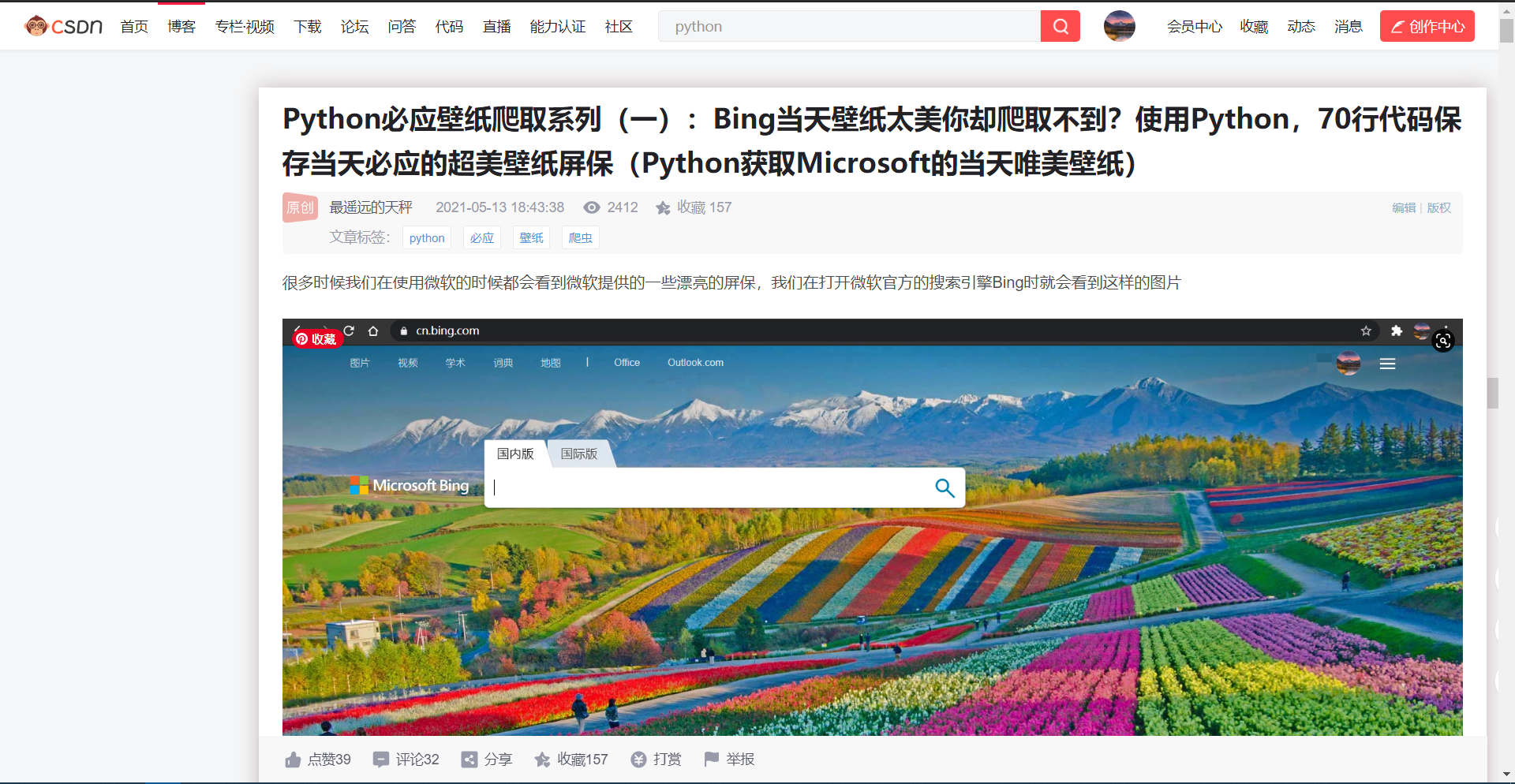Click the search magnifier icon

point(1060,26)
